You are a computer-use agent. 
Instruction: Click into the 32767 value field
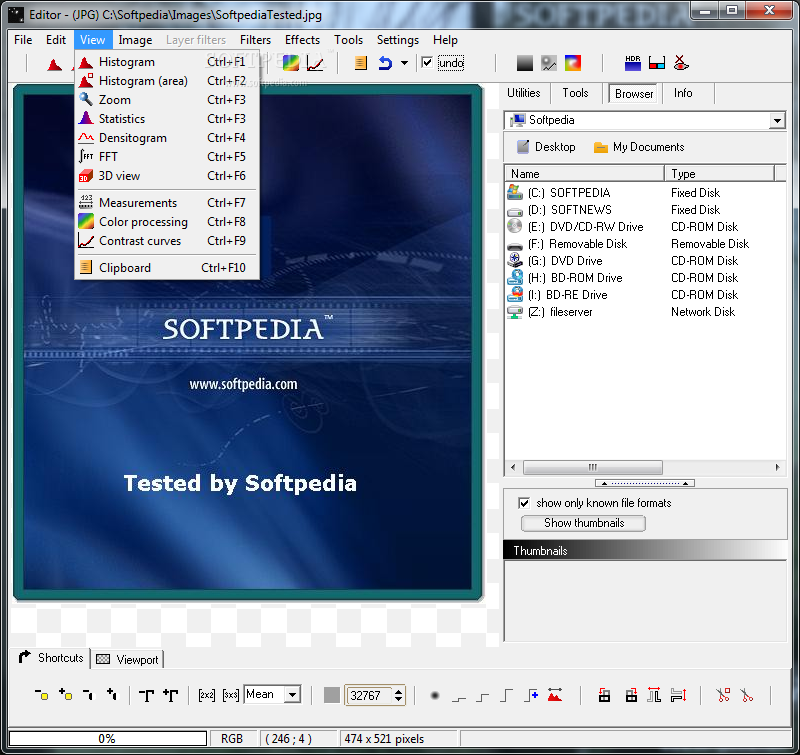coord(369,695)
